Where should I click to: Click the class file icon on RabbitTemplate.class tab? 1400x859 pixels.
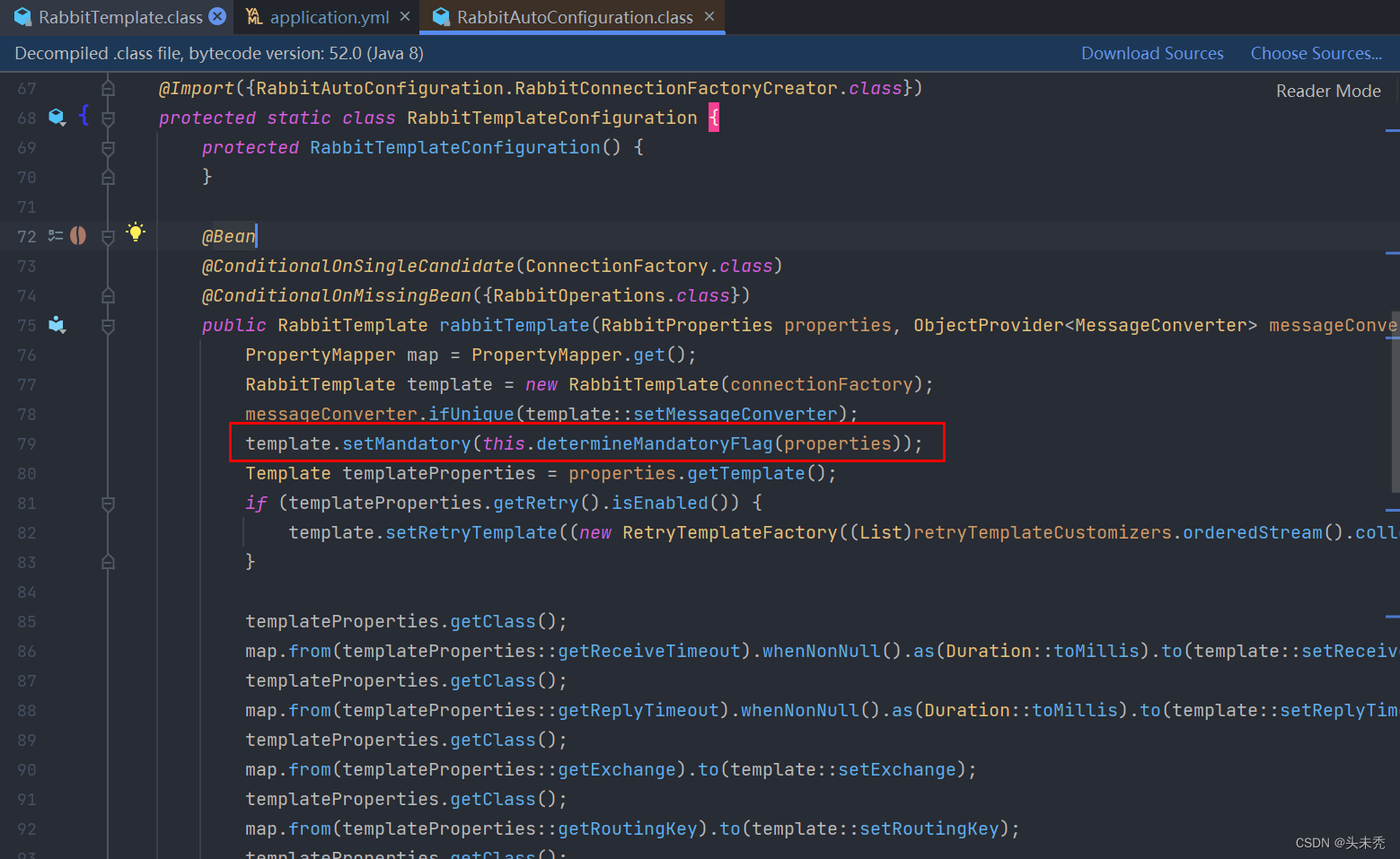pos(22,16)
